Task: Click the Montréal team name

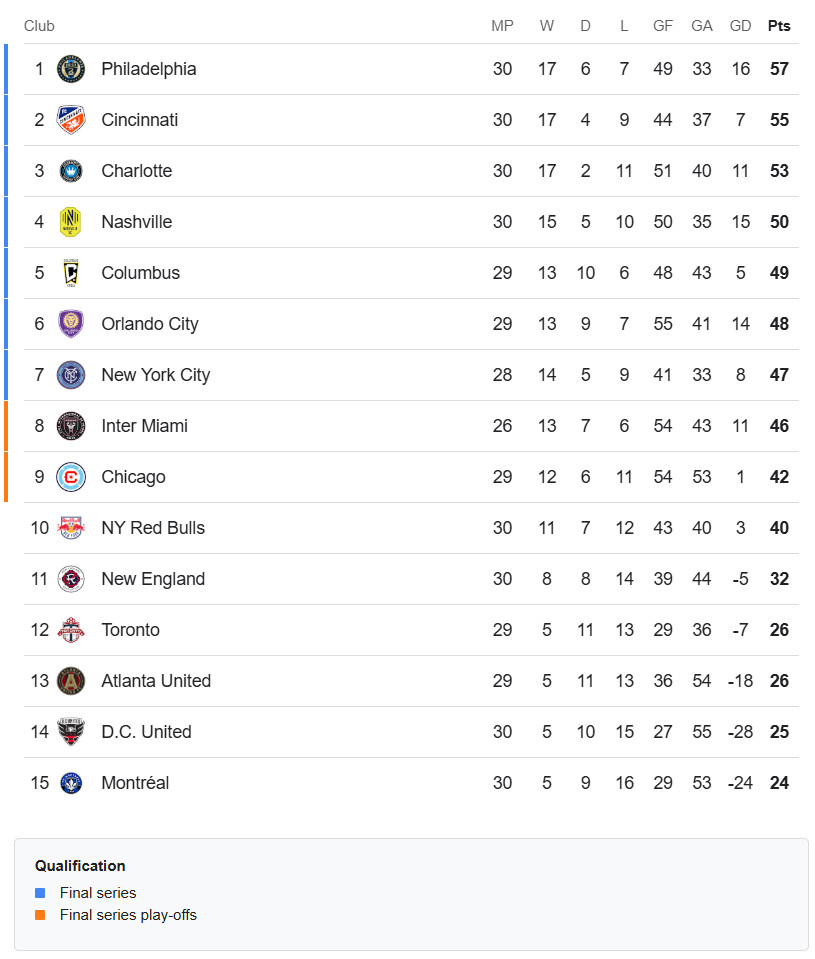Action: (135, 783)
